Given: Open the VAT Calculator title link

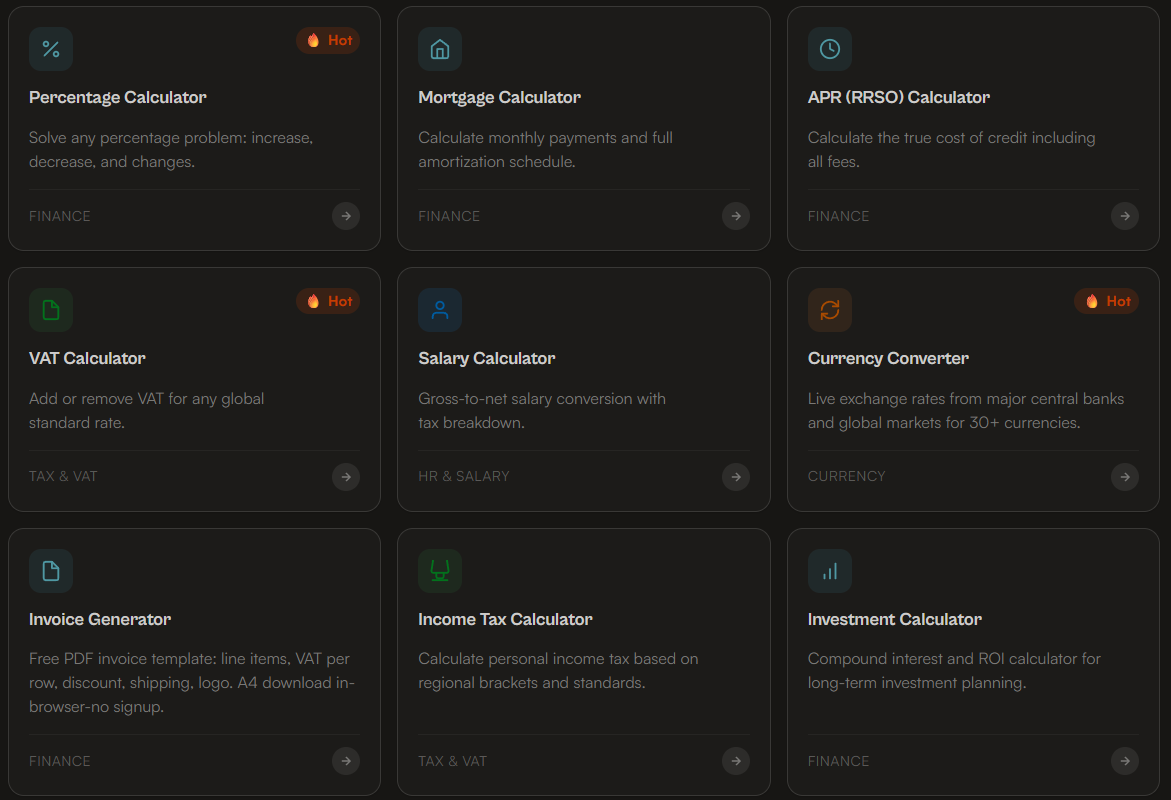Looking at the screenshot, I should coord(87,359).
